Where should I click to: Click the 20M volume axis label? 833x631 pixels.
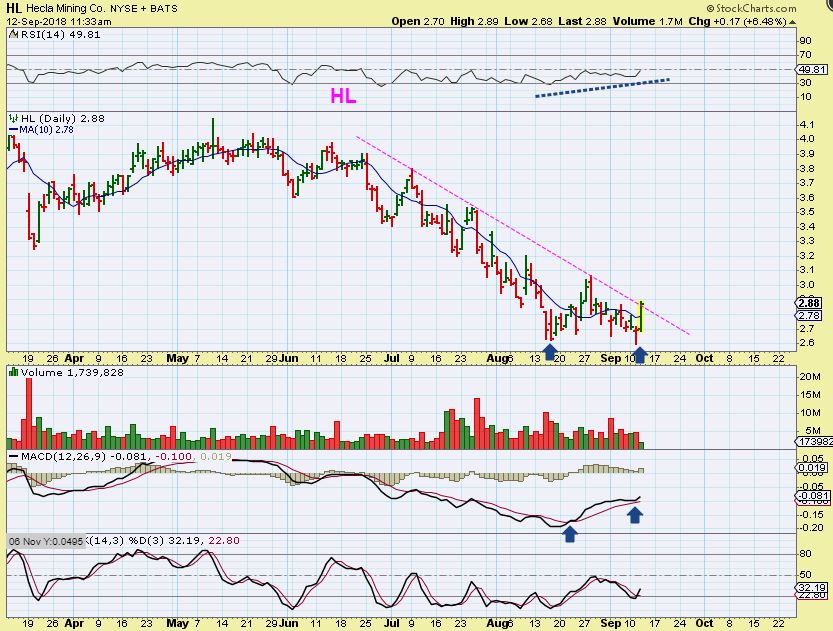coord(810,377)
